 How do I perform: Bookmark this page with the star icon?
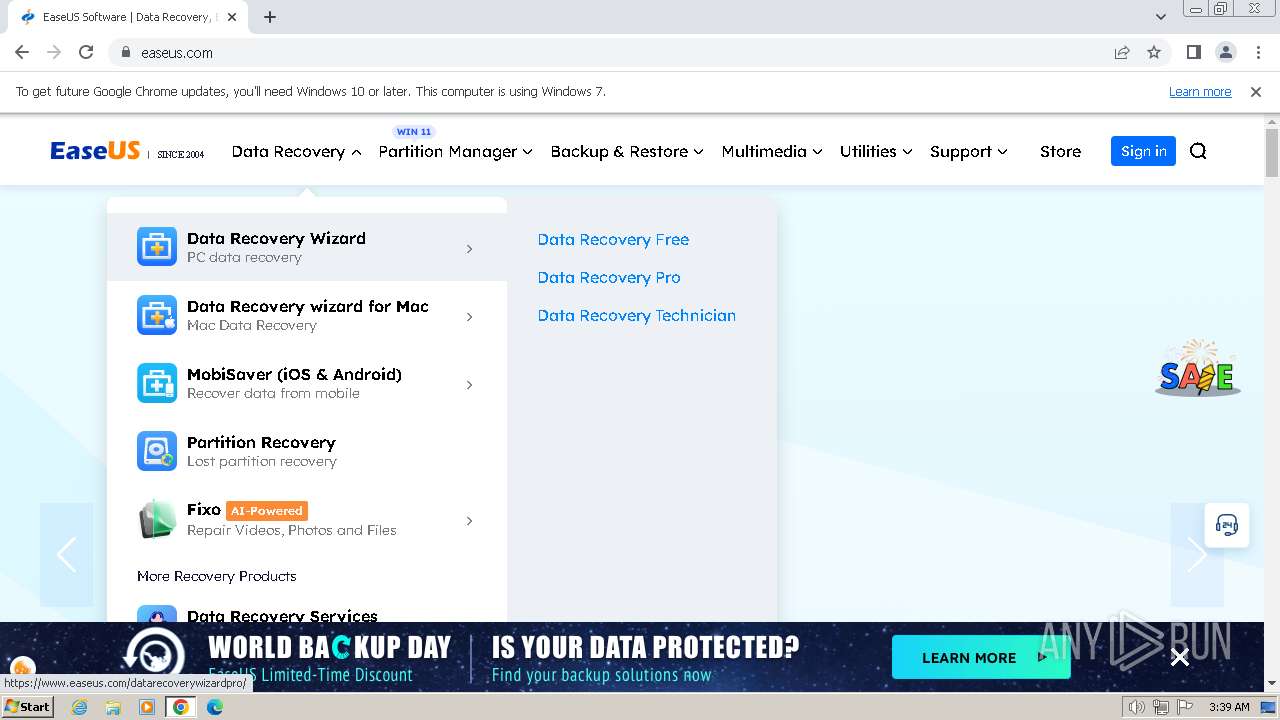pos(1154,53)
